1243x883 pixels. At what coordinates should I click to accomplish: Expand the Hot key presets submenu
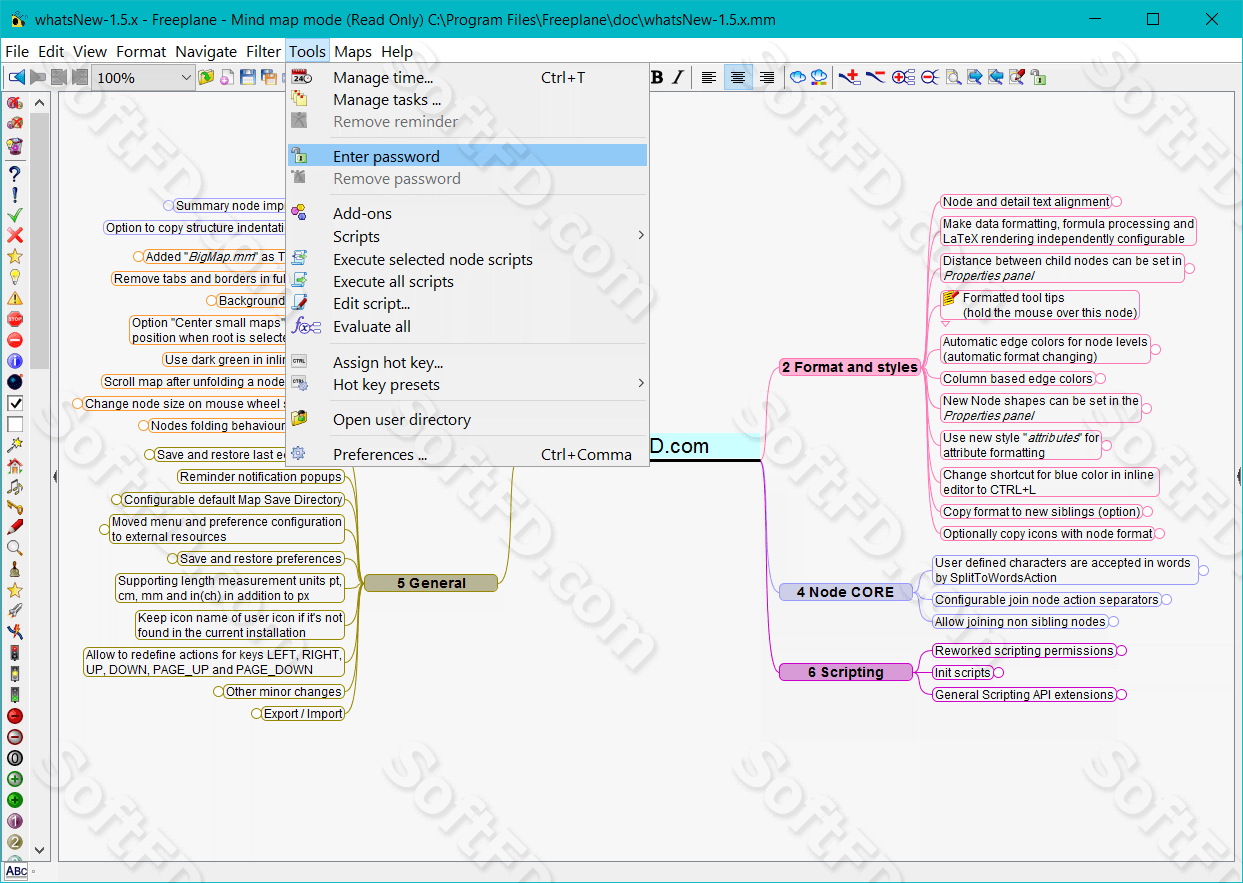pyautogui.click(x=467, y=384)
